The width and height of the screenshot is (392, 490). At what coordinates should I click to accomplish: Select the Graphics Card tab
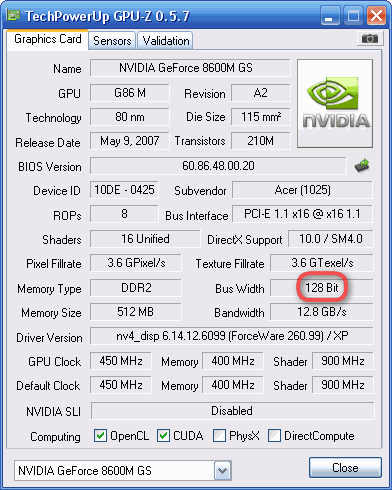[x=48, y=39]
